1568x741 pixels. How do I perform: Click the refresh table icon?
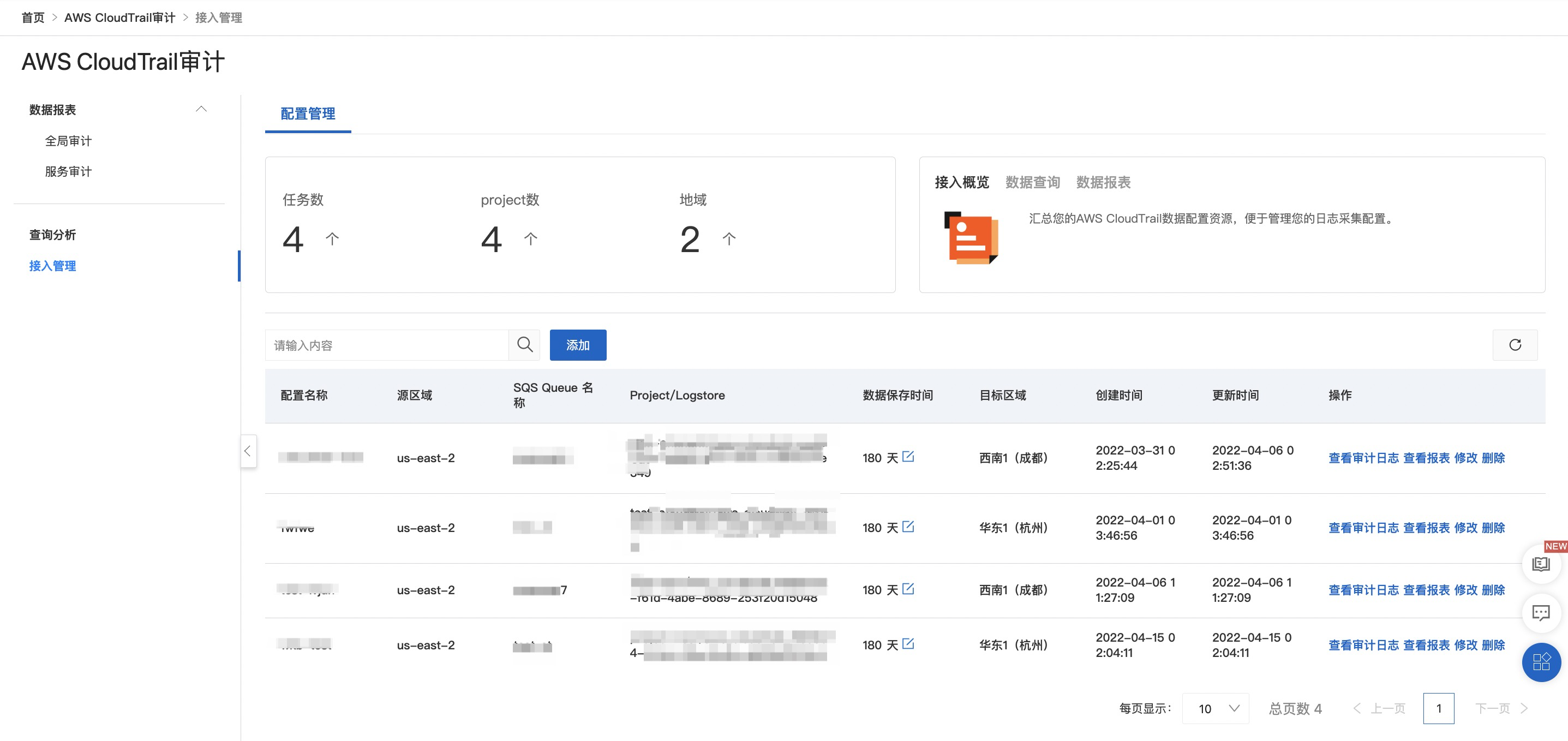tap(1515, 345)
